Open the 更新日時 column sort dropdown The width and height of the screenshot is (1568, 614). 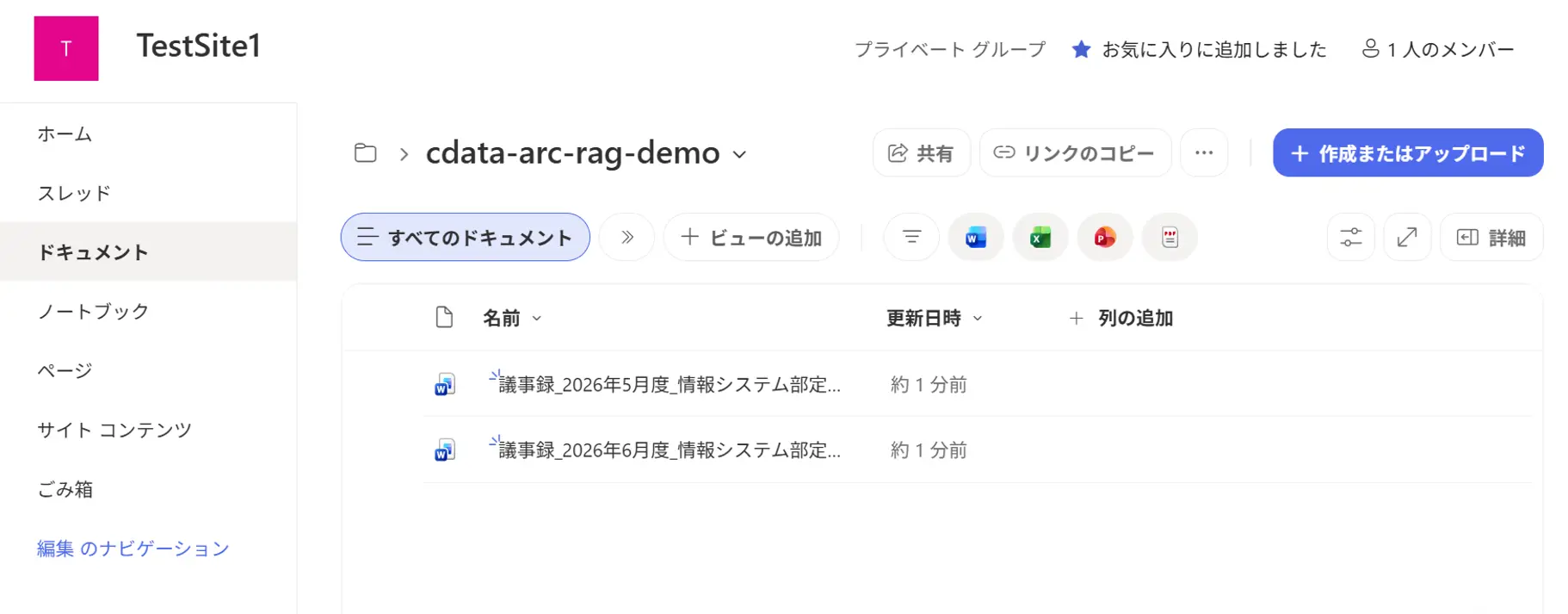coord(978,319)
